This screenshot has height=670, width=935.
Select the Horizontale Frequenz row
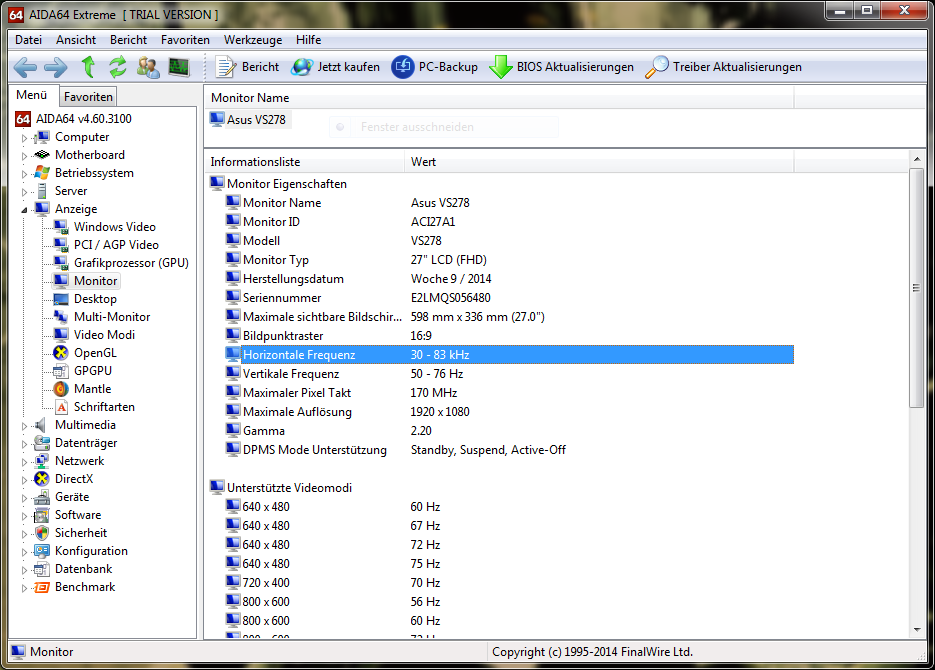510,355
